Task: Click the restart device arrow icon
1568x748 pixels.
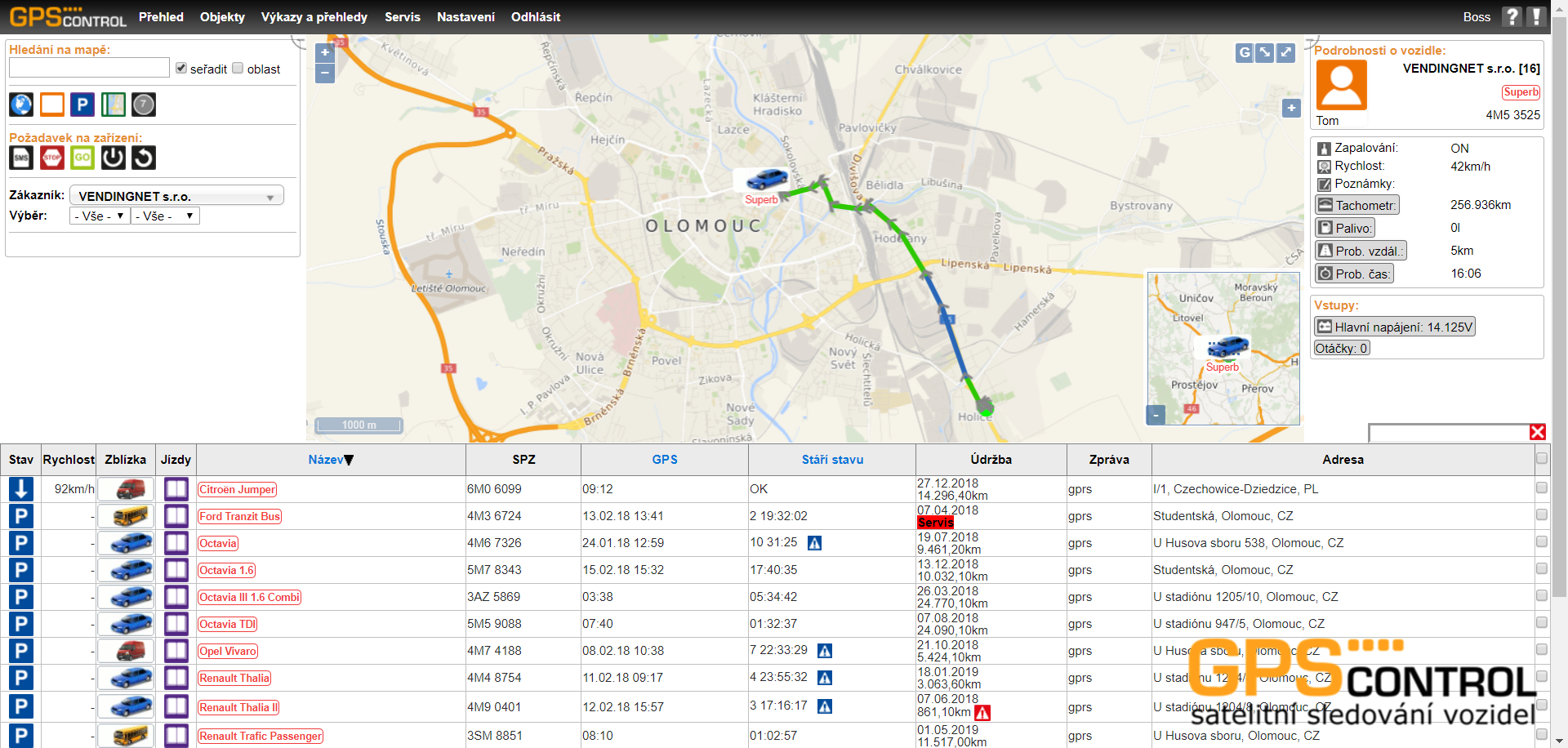Action: (144, 158)
